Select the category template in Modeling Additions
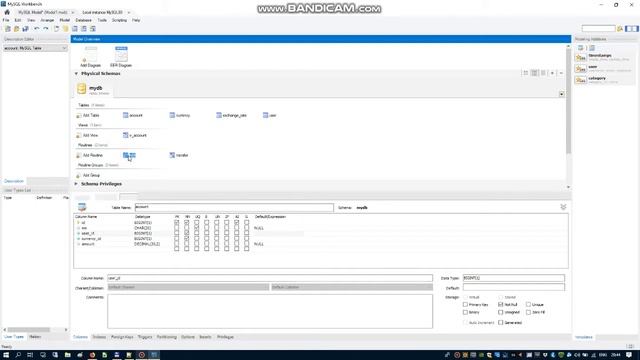The image size is (640, 360). (x=604, y=80)
